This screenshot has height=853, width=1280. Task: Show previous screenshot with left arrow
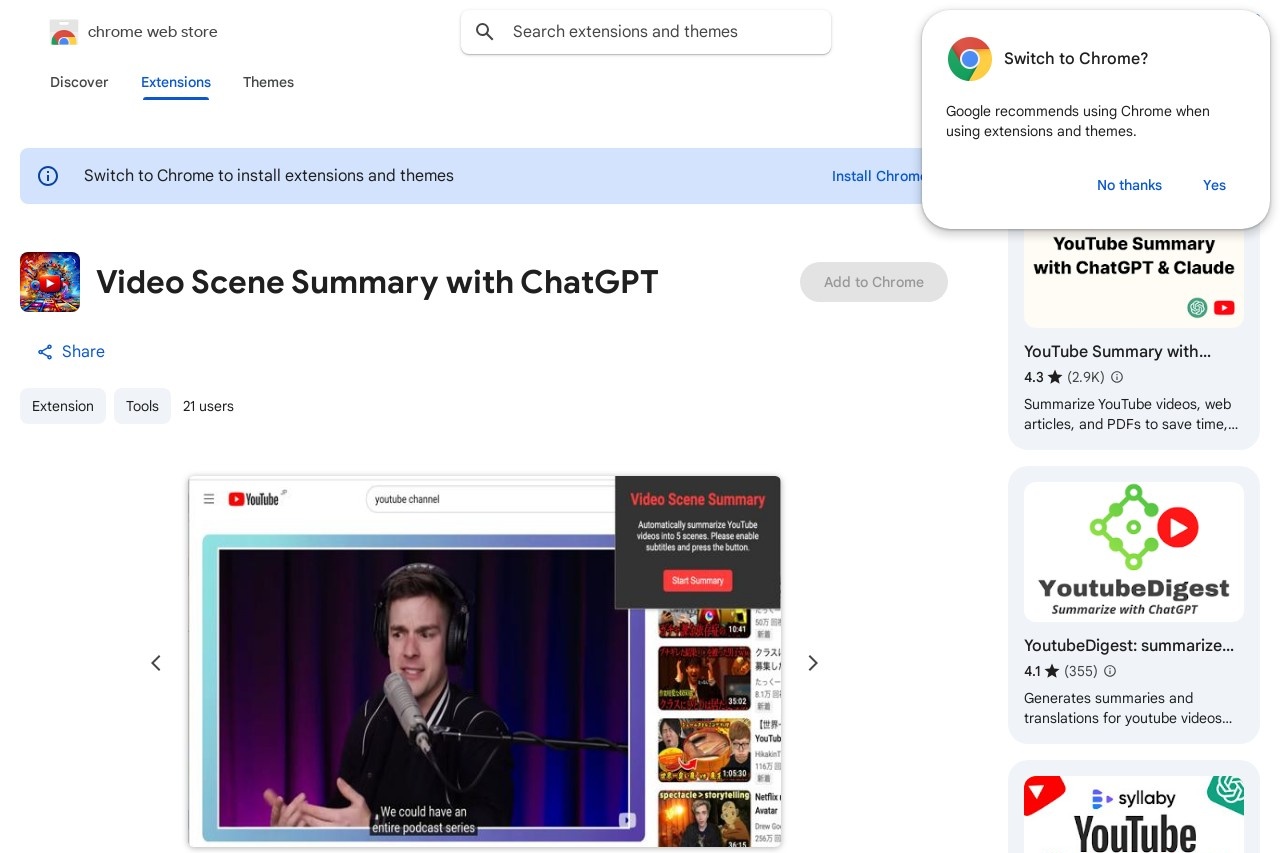coord(156,663)
